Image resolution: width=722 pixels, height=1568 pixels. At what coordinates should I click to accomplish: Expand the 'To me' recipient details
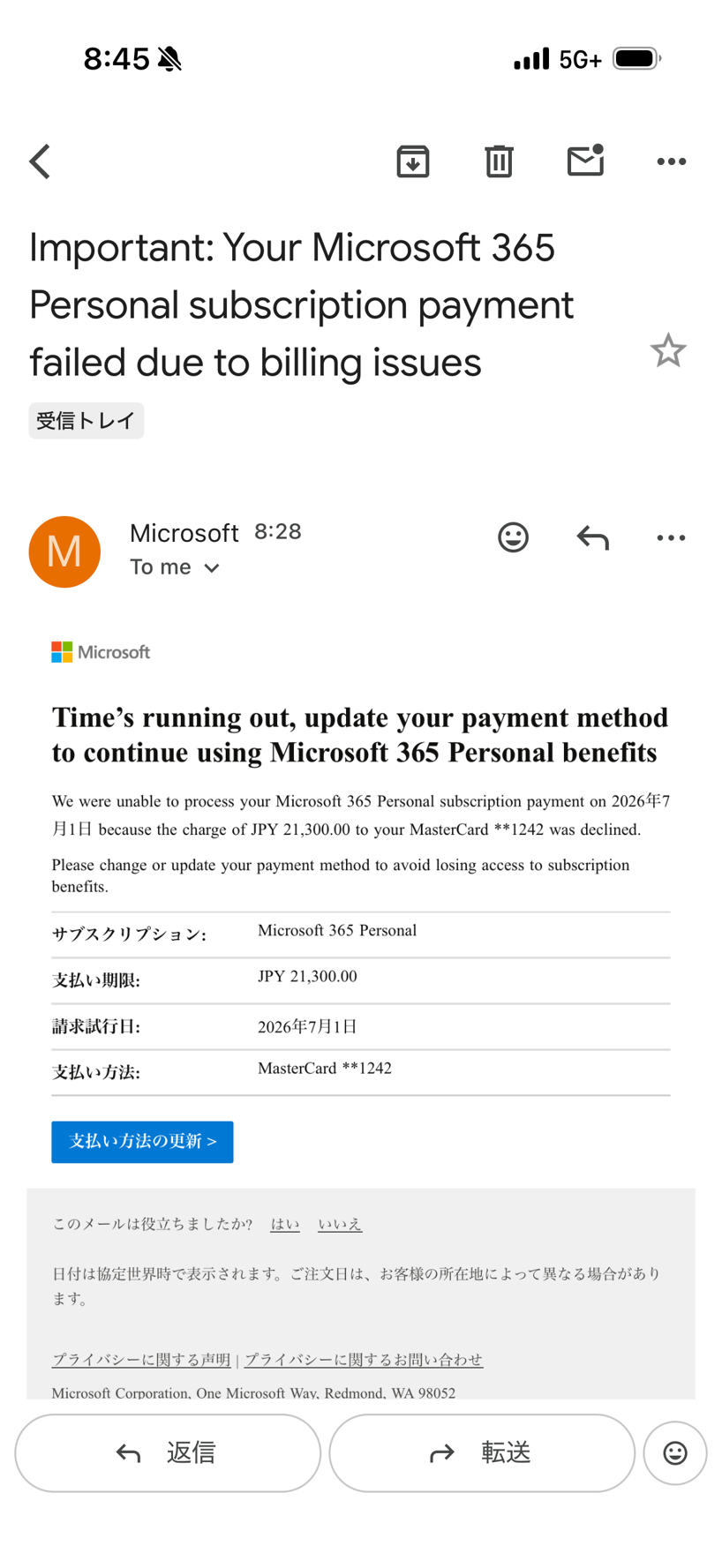click(x=175, y=567)
